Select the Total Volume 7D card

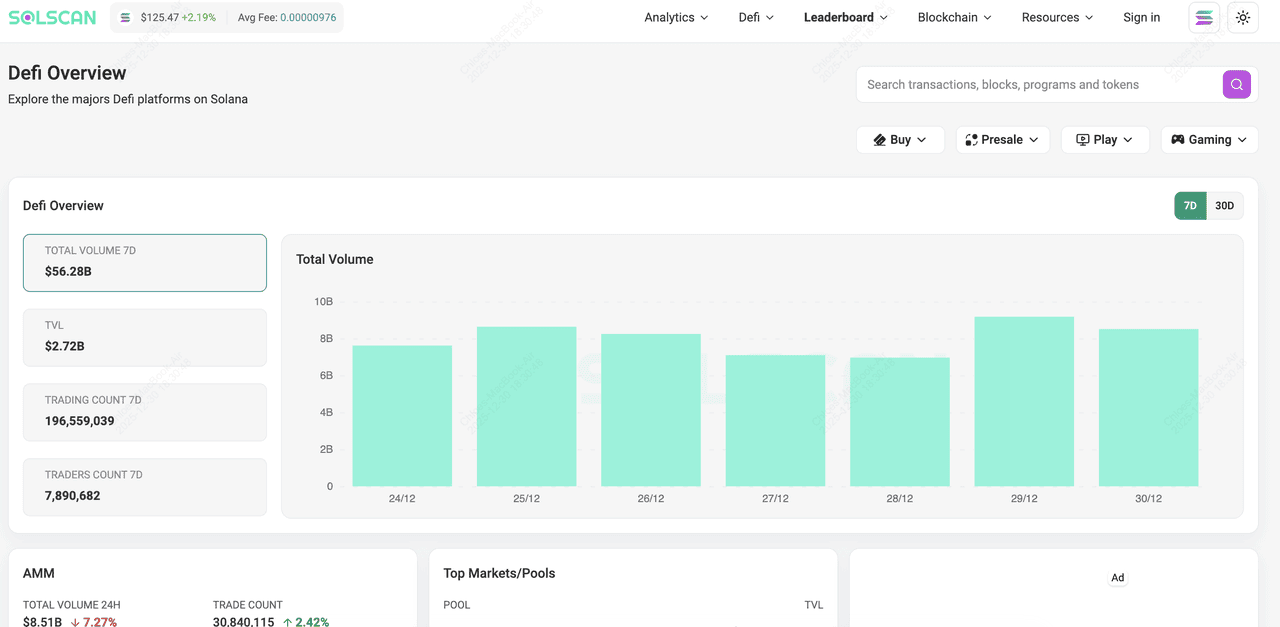[x=145, y=262]
